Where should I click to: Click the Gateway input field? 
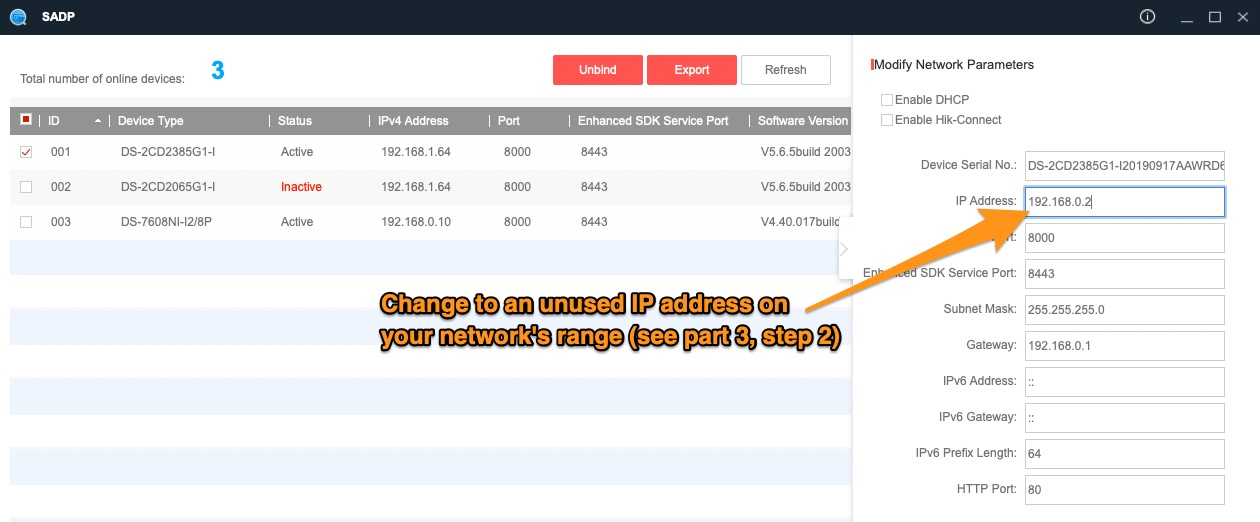point(1124,346)
